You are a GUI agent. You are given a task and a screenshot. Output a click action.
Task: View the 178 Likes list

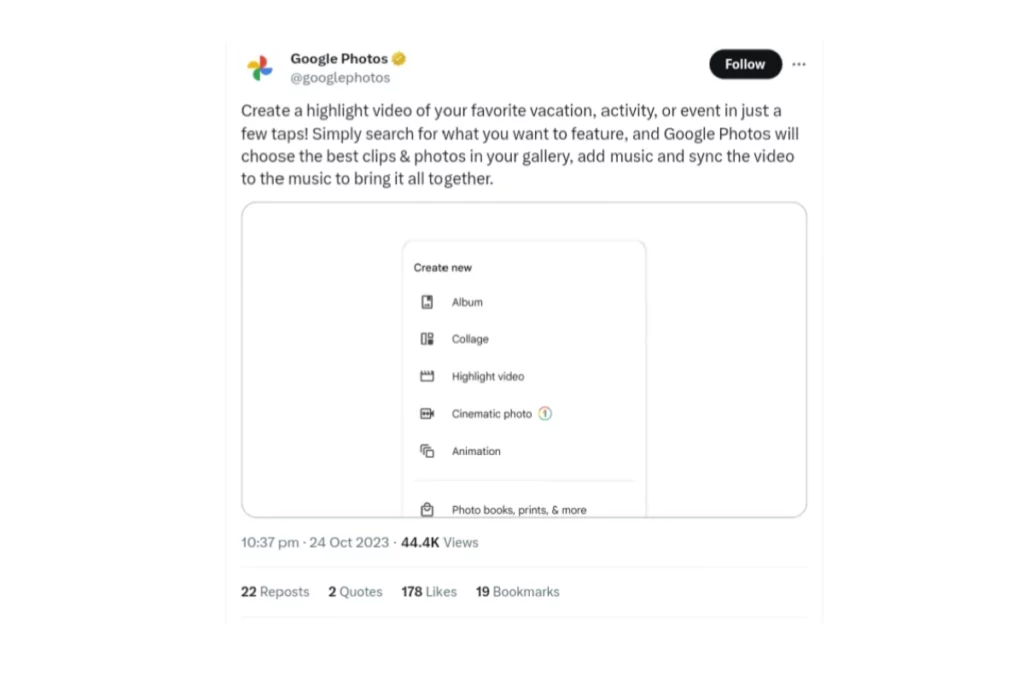(x=429, y=592)
